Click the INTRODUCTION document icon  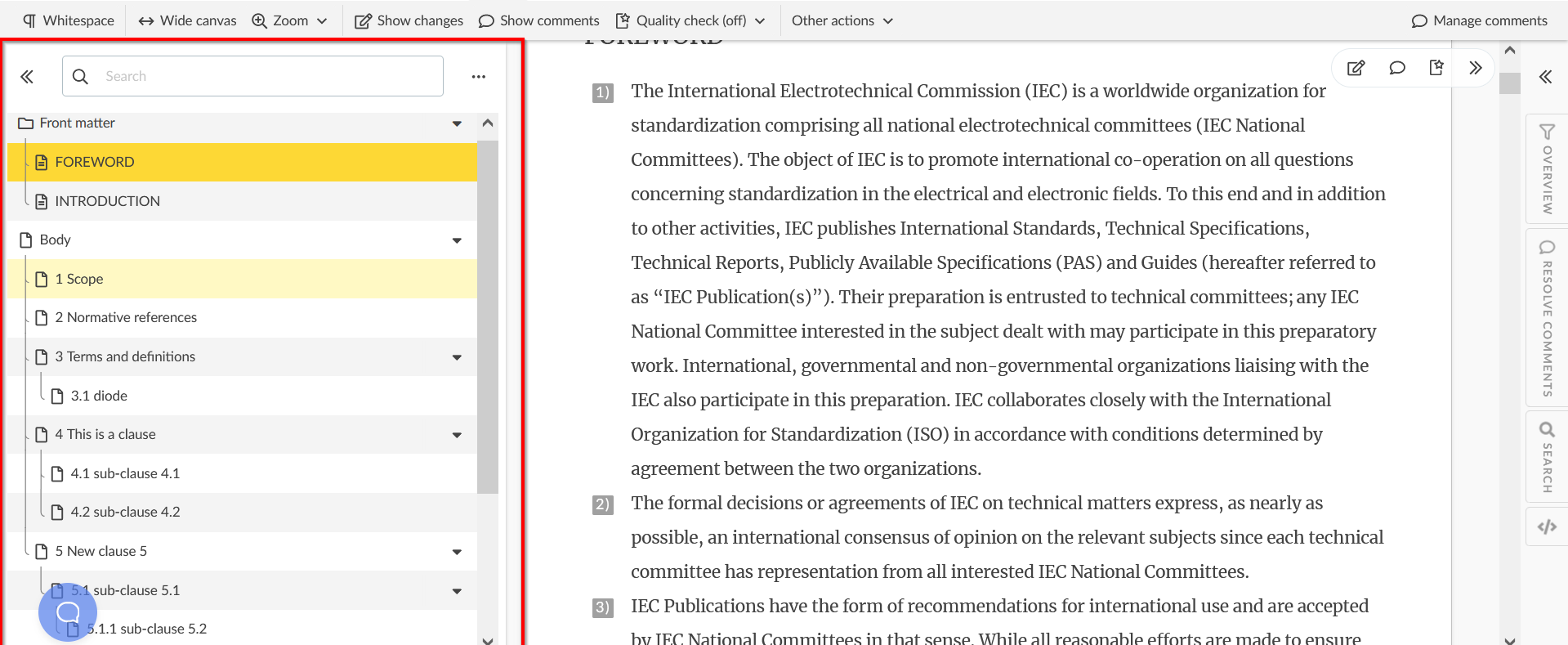[42, 201]
